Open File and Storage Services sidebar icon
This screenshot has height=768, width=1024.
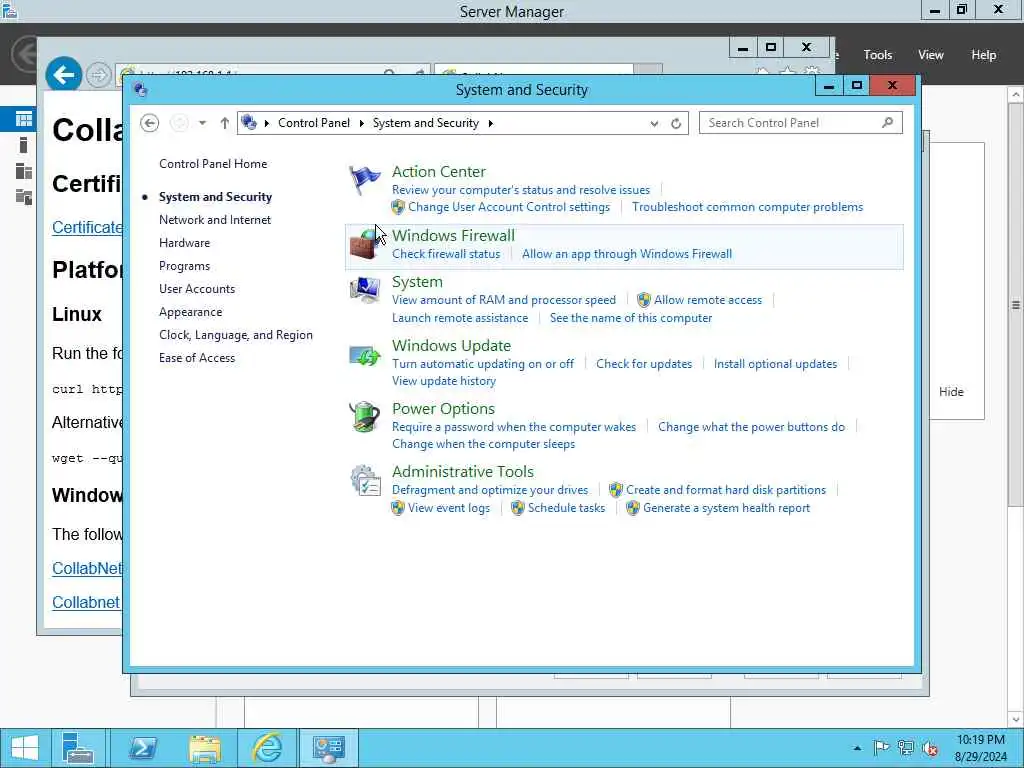tap(24, 197)
